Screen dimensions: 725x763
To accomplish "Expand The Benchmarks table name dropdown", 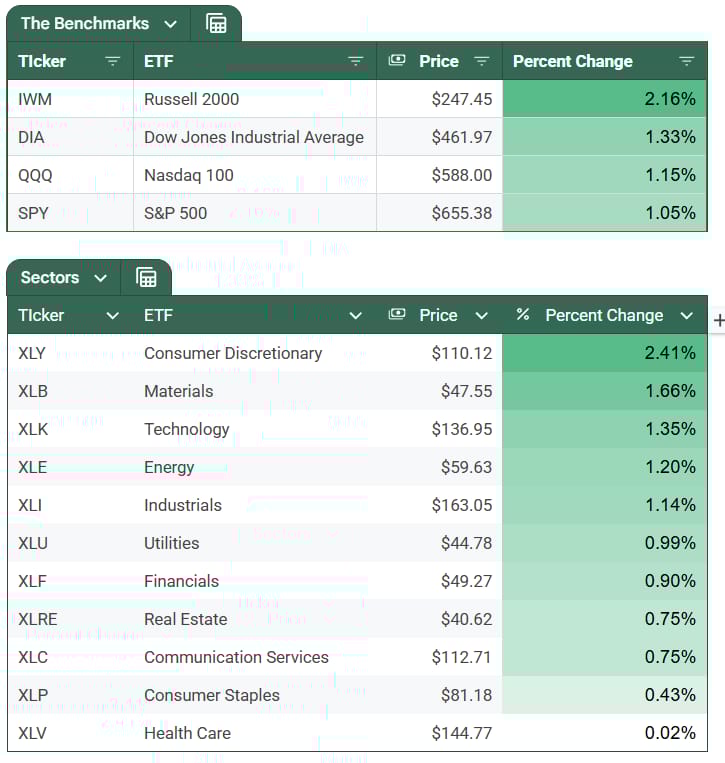I will (x=171, y=24).
